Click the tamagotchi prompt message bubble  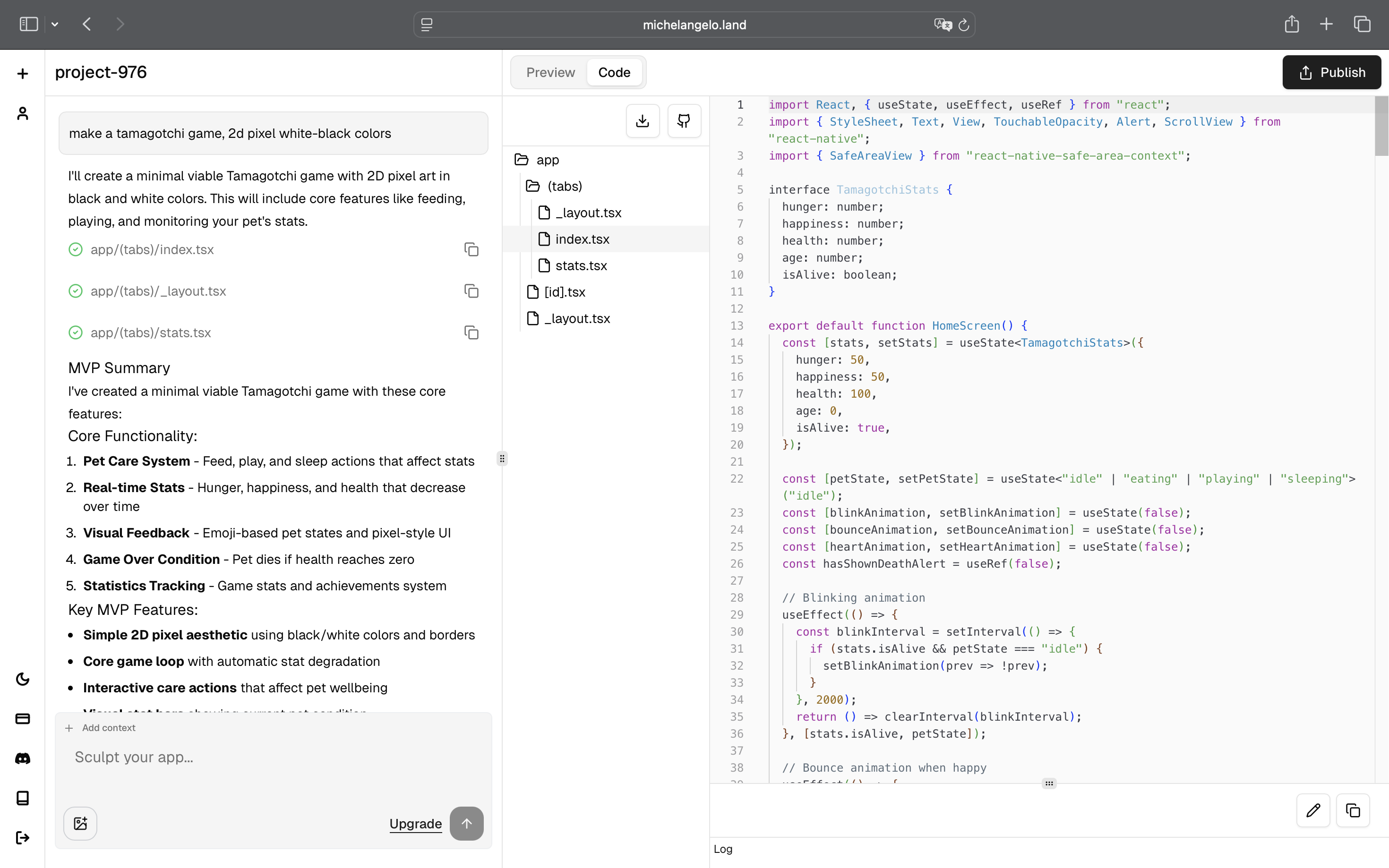(274, 133)
